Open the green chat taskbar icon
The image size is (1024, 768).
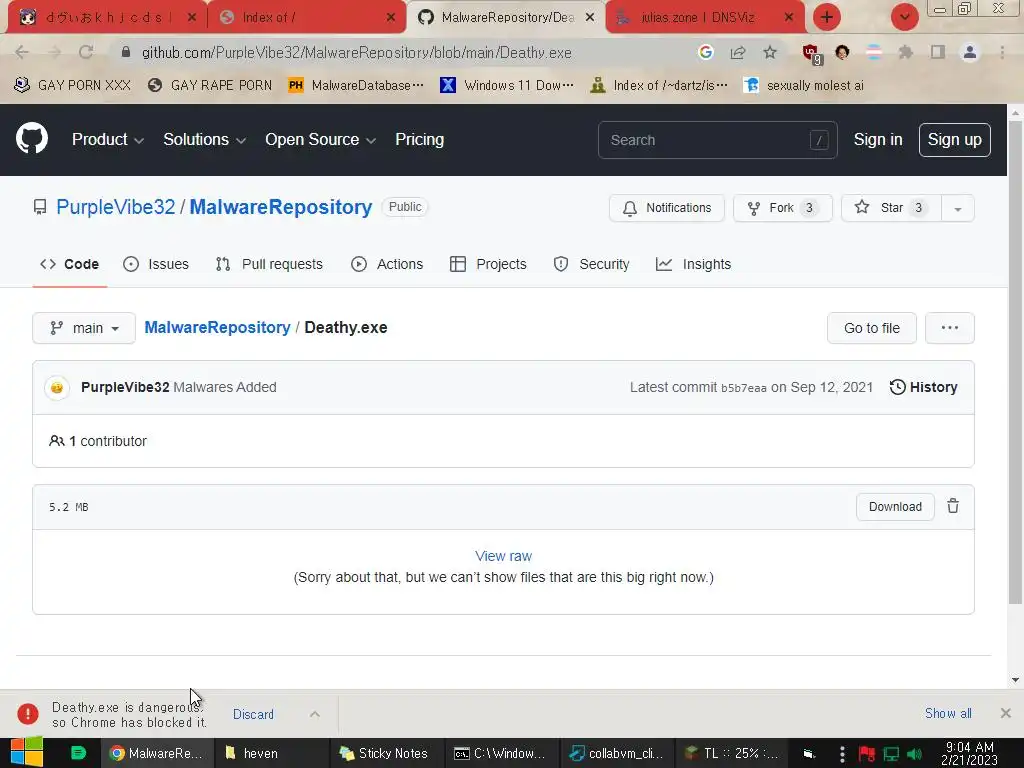click(78, 753)
